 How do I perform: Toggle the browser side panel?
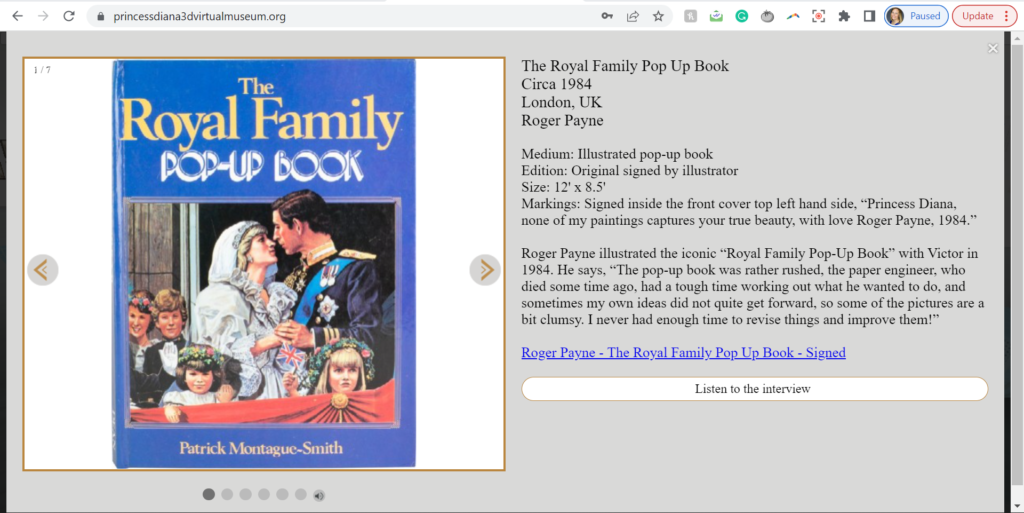[x=869, y=16]
